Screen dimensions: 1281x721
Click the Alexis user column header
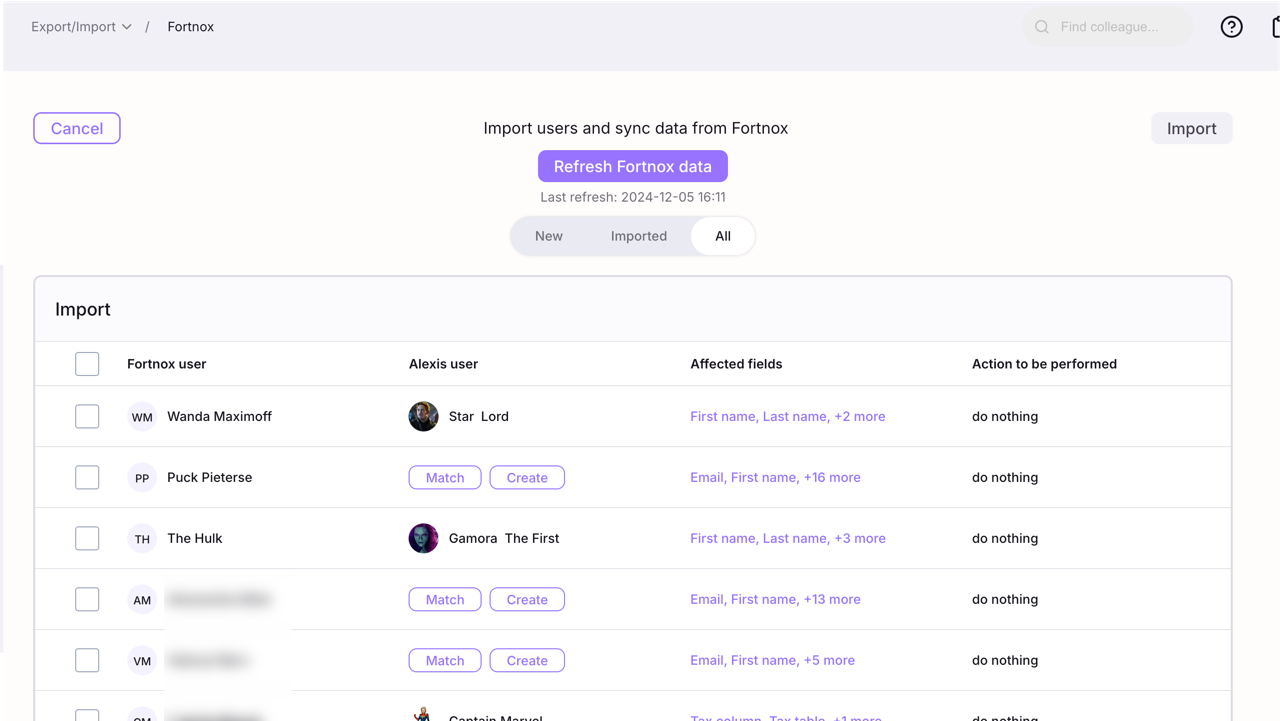click(x=444, y=364)
